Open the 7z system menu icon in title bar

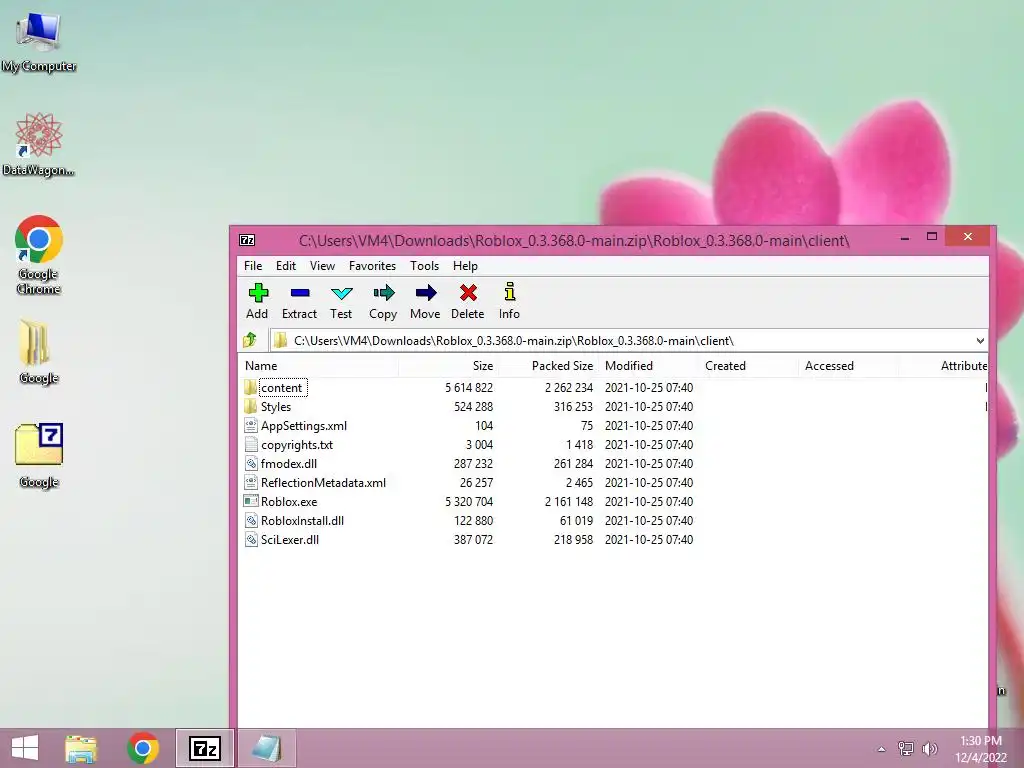(x=247, y=240)
